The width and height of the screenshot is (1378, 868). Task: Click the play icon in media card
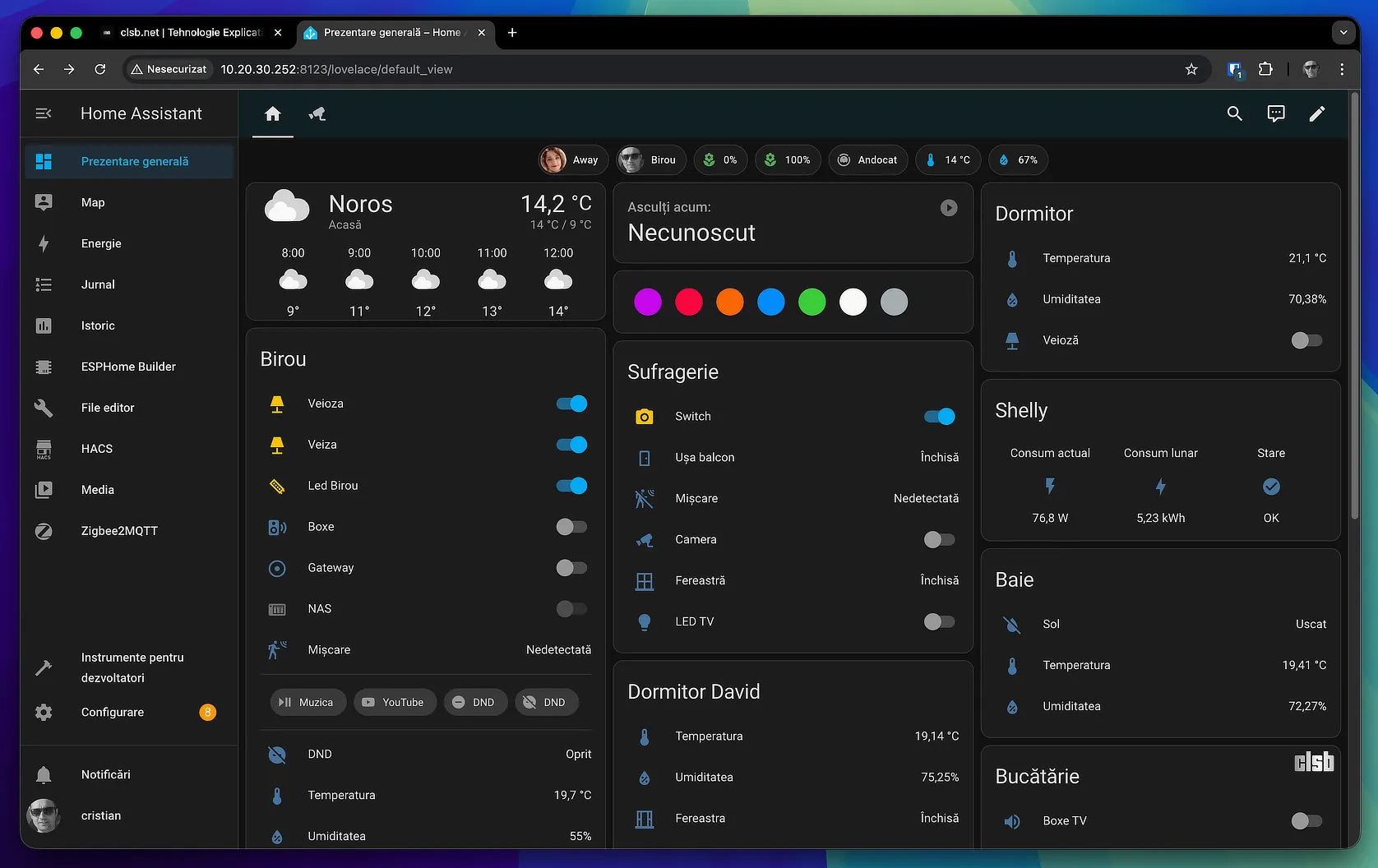(x=948, y=208)
